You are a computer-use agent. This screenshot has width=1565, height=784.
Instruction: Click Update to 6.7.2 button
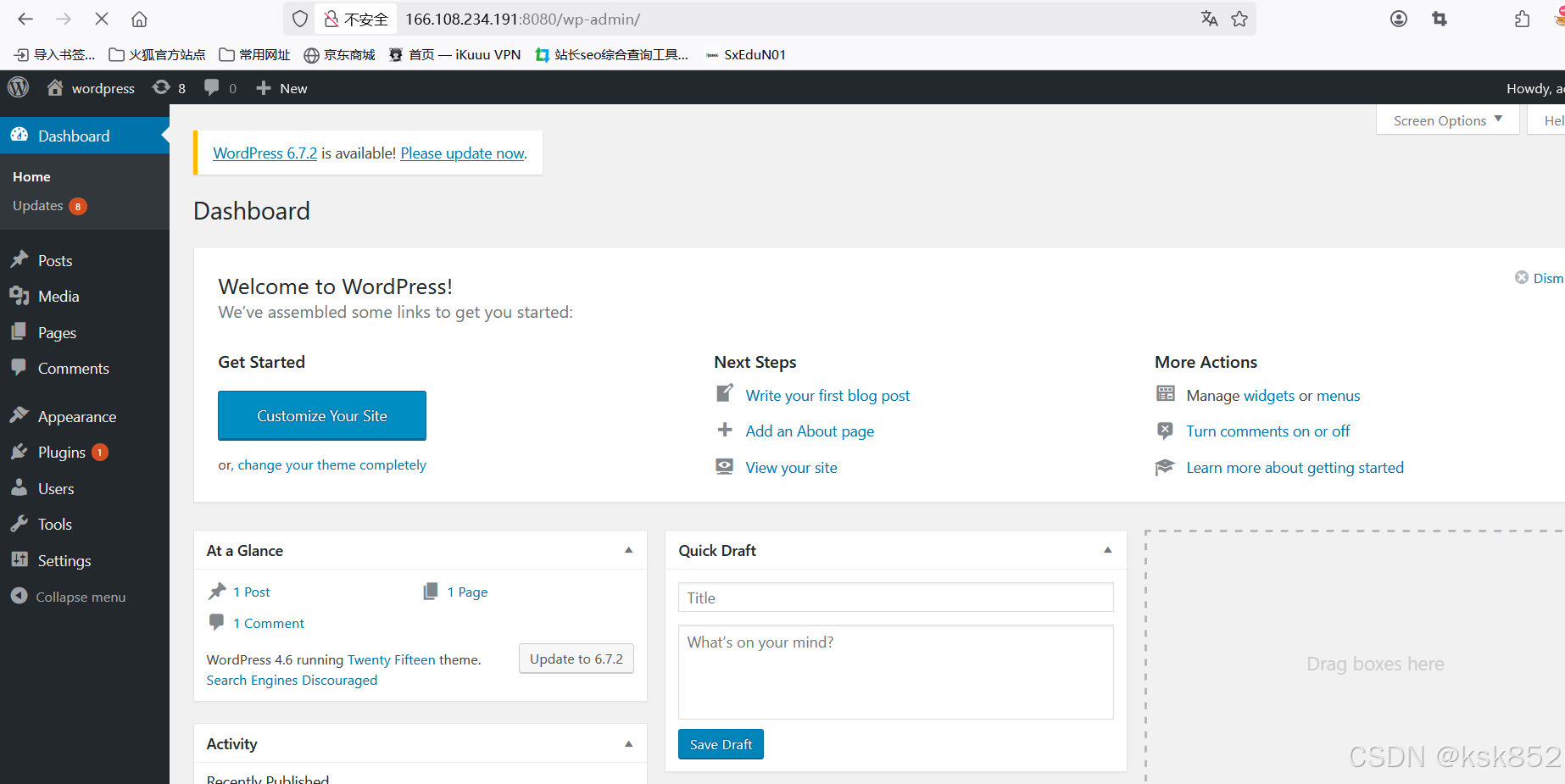[x=576, y=659]
